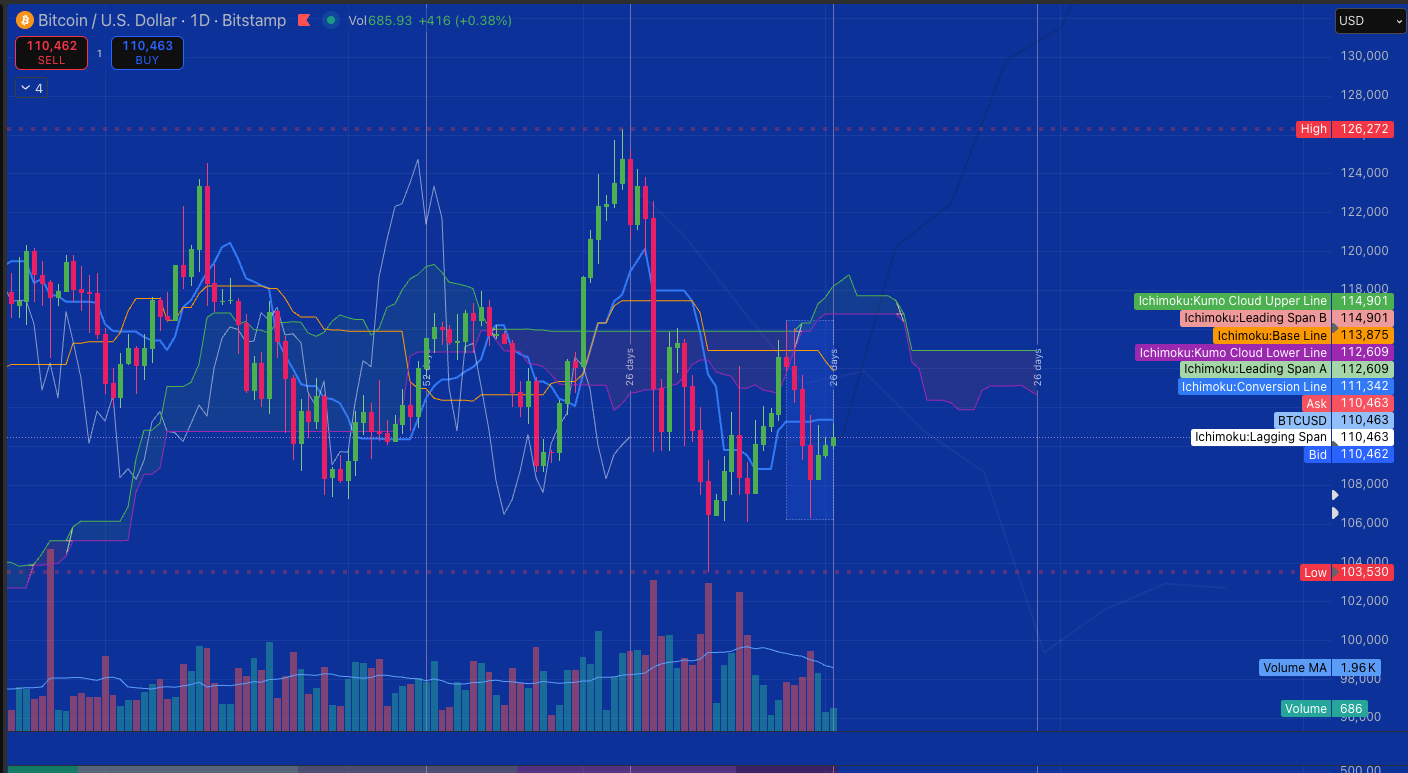Screen dimensions: 1408x773
Task: Click the Volume MA label
Action: [1295, 668]
